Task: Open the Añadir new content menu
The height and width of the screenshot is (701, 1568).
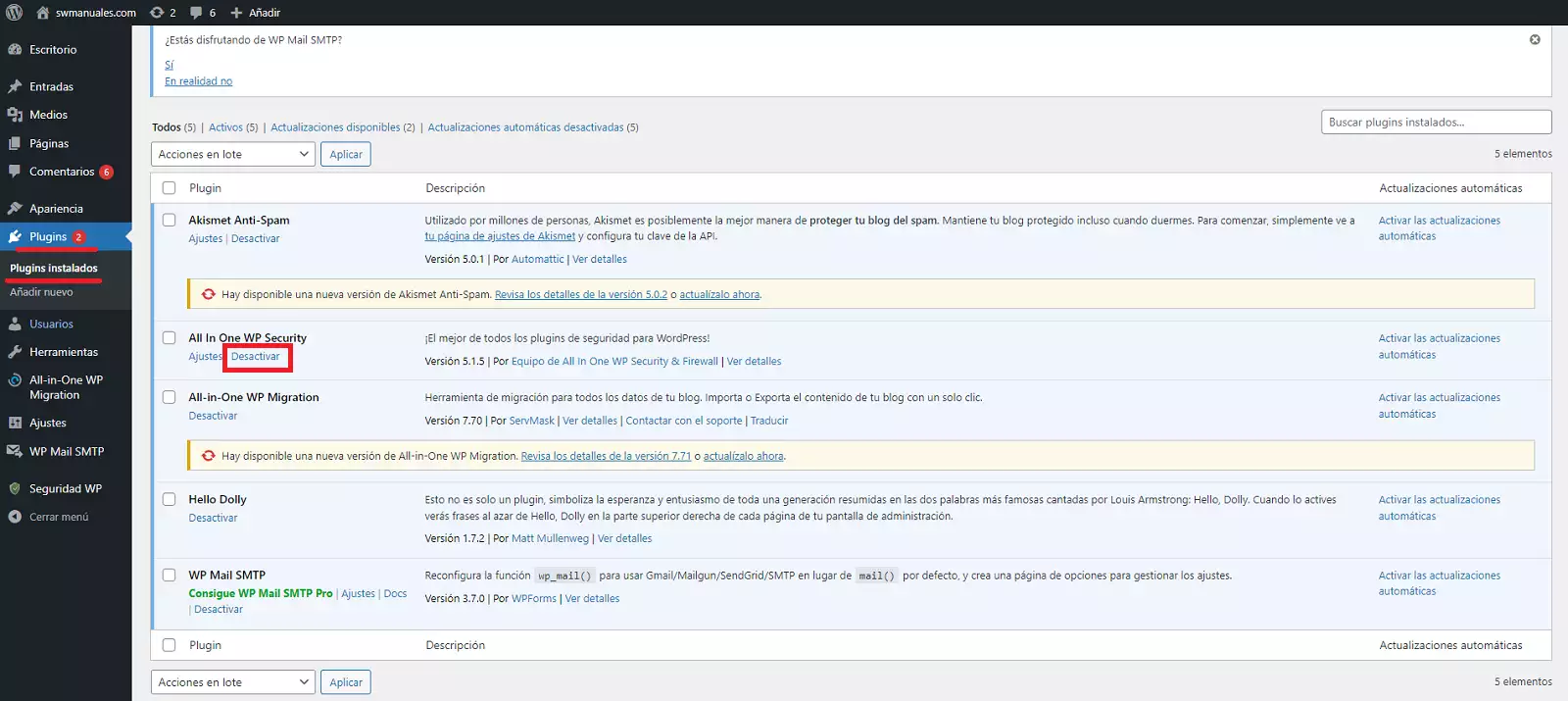Action: point(256,13)
